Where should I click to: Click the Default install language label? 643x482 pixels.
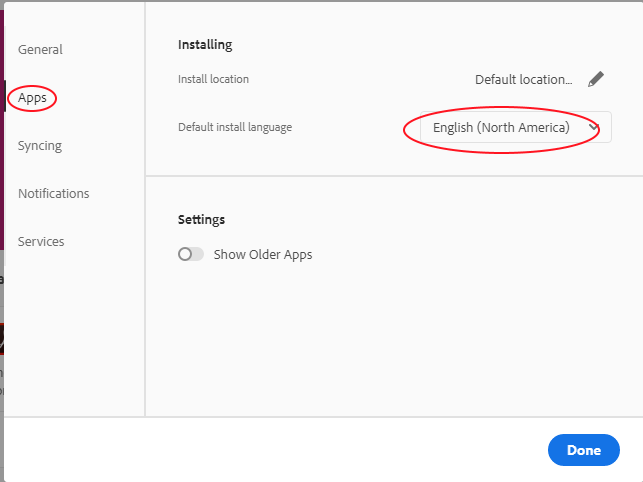click(x=235, y=127)
